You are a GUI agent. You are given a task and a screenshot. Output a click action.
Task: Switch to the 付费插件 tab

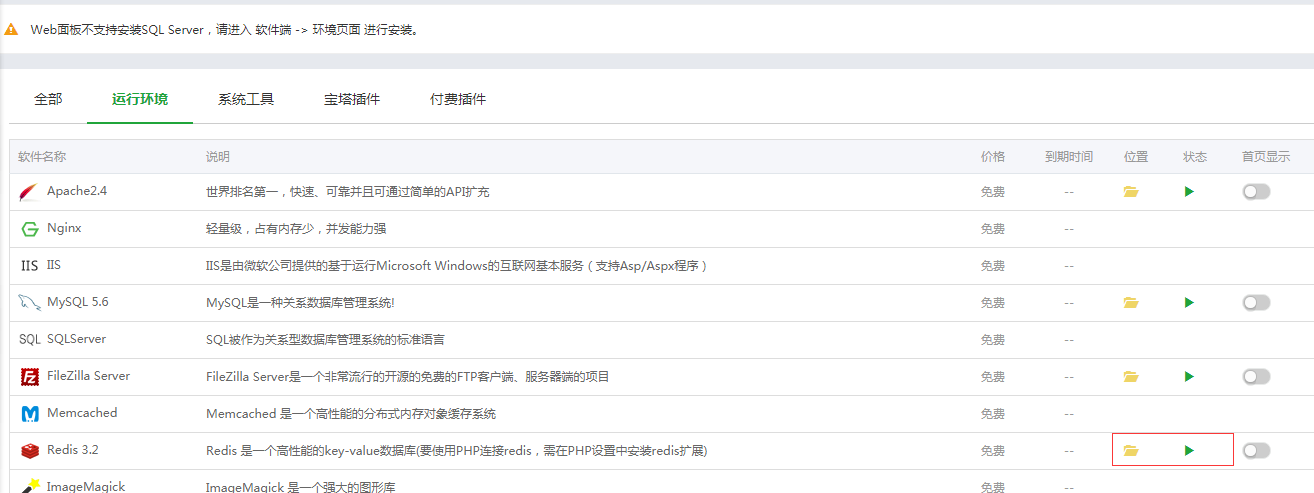(x=458, y=99)
